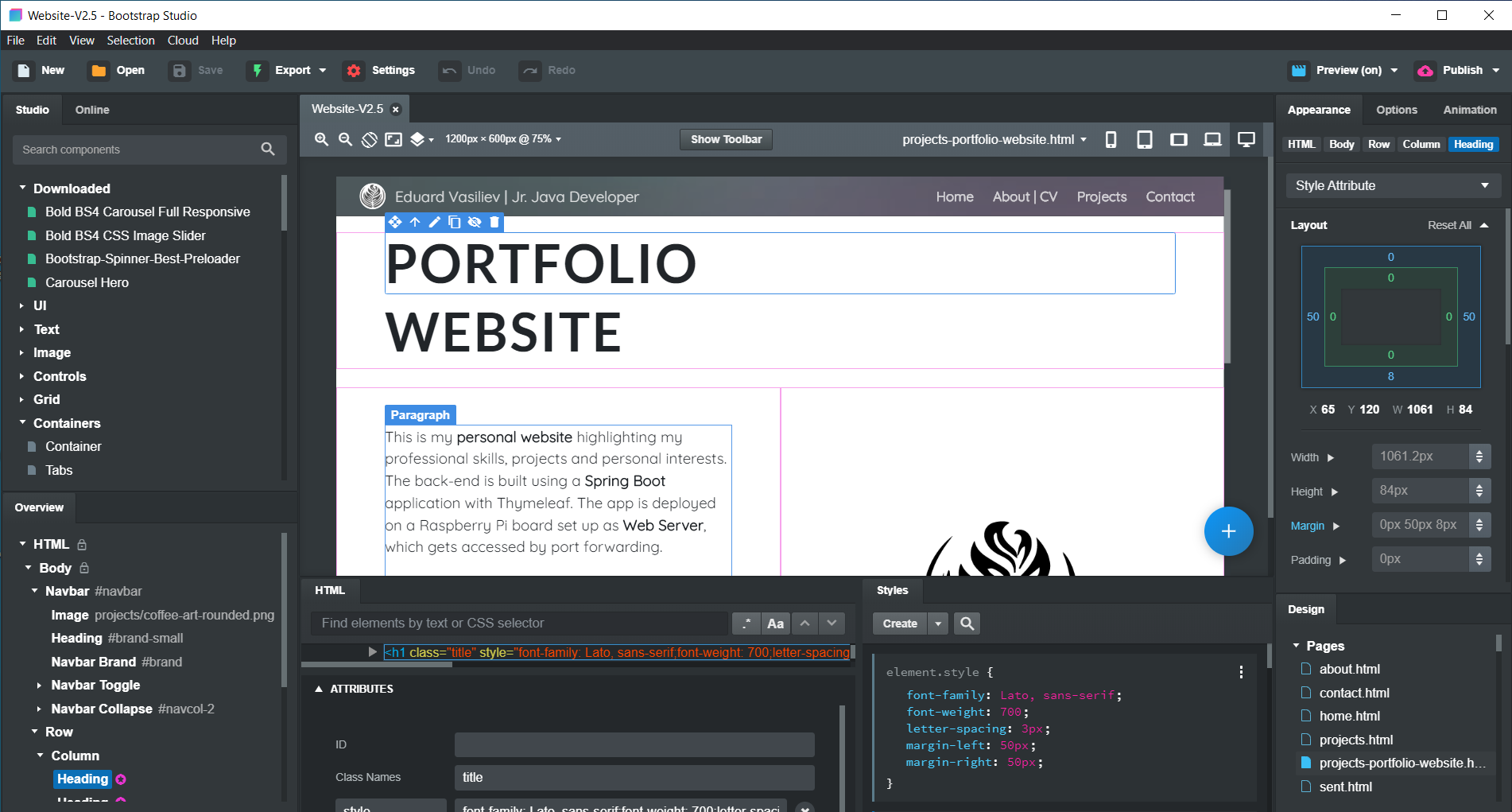Screen dimensions: 1512x812
Task: Click the zoom out magnifier icon
Action: pyautogui.click(x=345, y=139)
